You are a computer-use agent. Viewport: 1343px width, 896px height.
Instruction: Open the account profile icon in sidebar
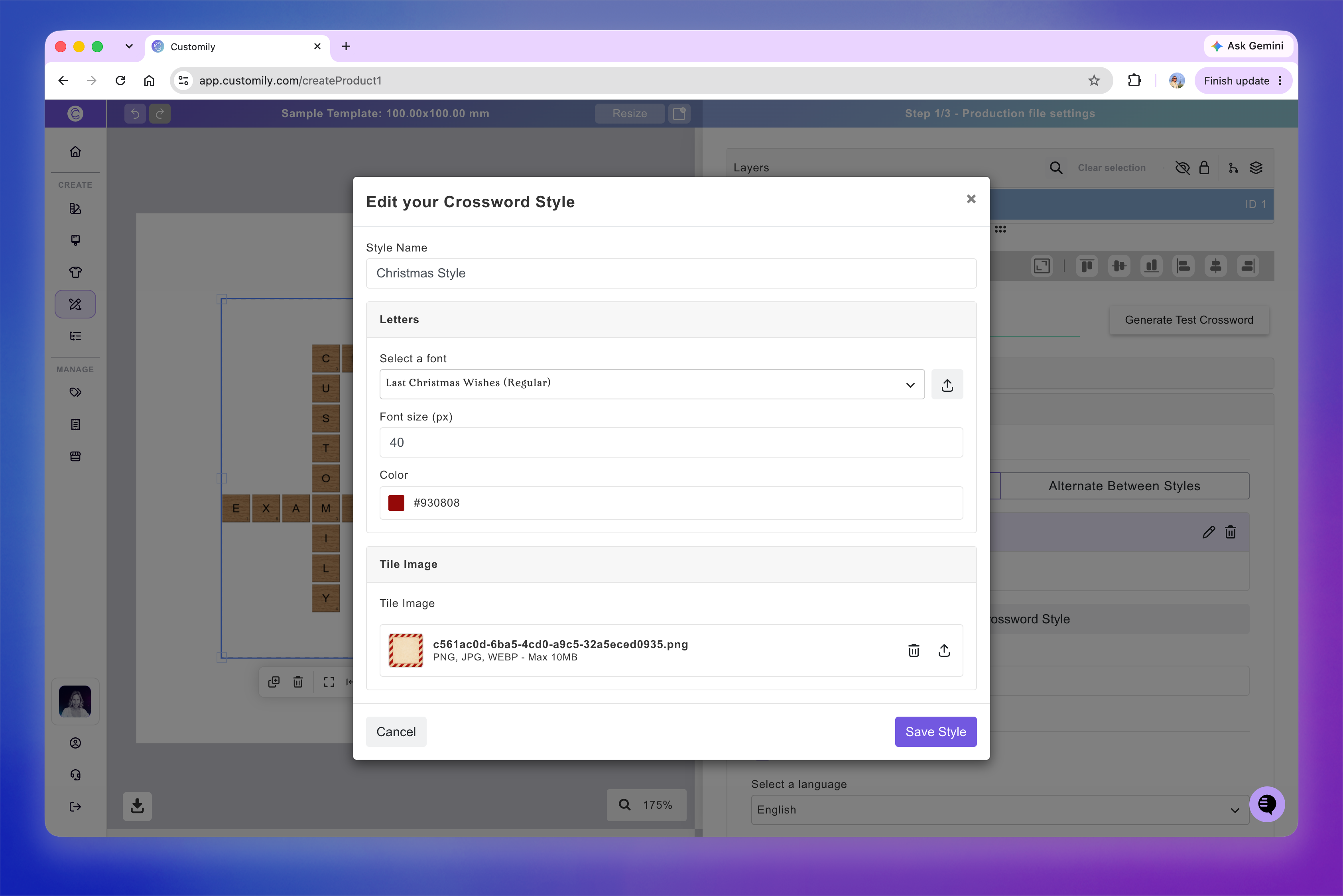75,743
